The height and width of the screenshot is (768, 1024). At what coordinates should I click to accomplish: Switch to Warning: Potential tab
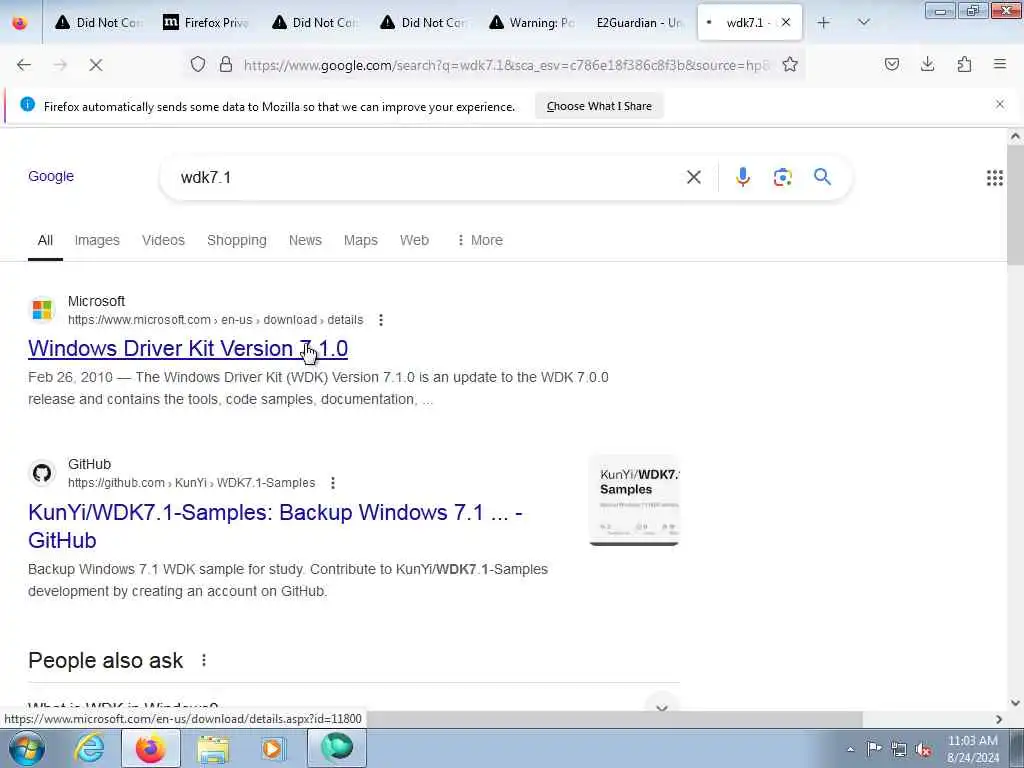point(532,23)
